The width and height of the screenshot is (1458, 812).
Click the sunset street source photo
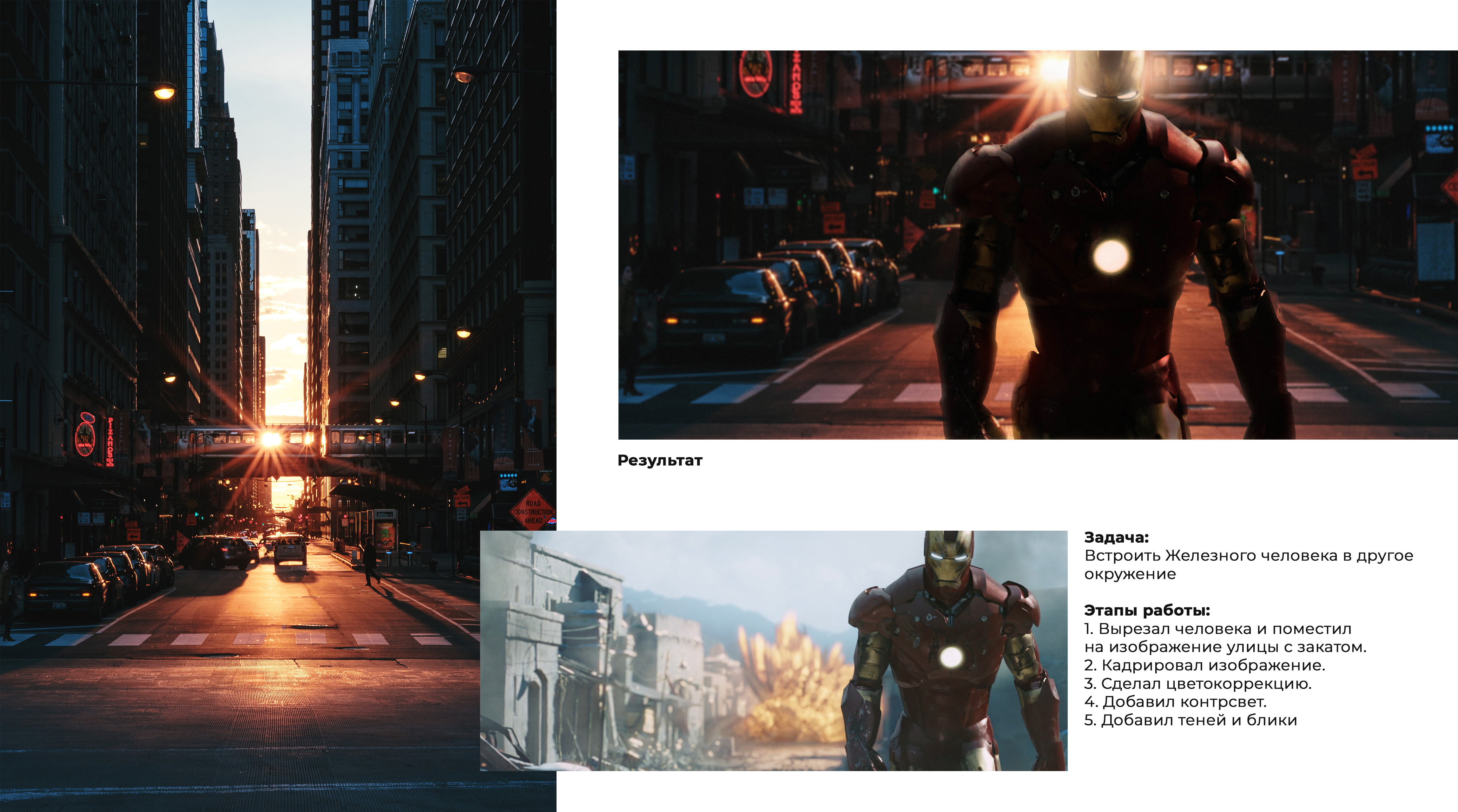pos(278,406)
